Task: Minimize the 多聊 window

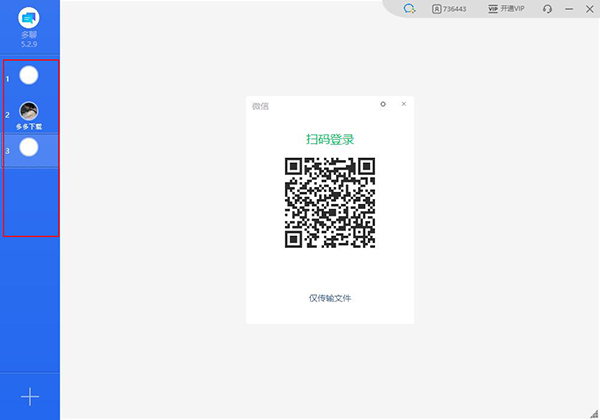Action: (x=569, y=9)
